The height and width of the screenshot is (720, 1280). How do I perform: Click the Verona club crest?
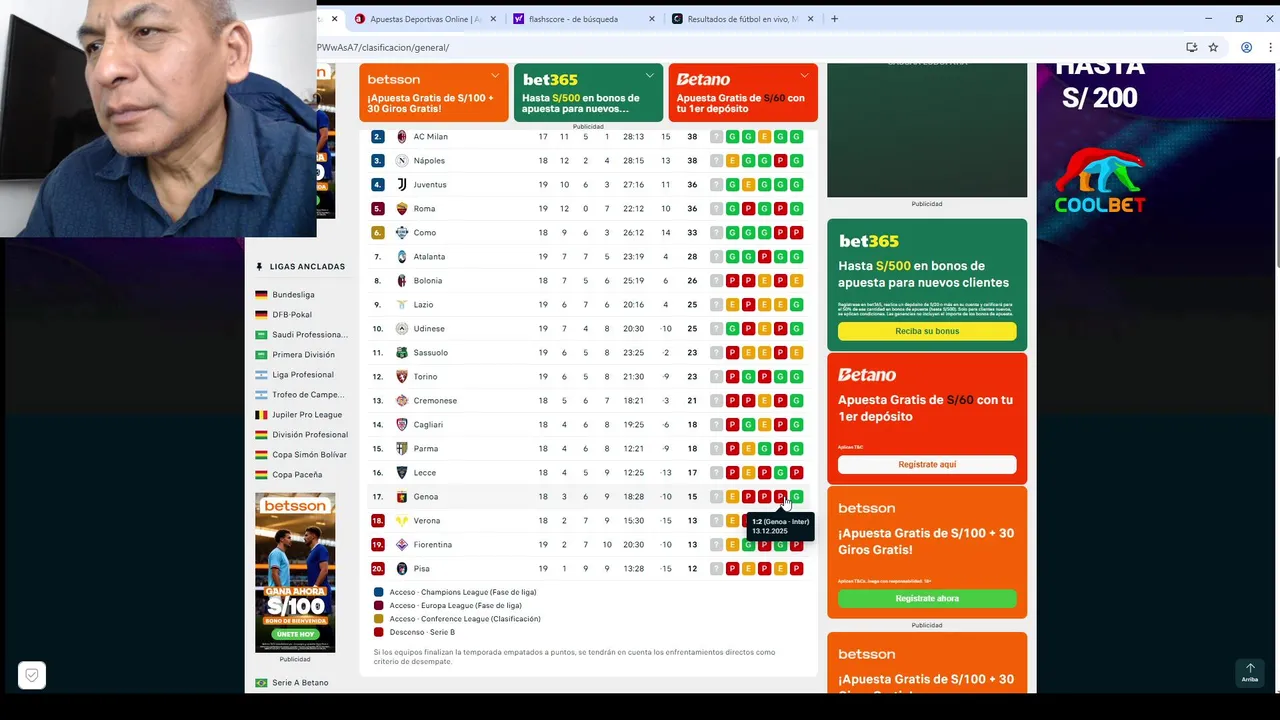[402, 521]
